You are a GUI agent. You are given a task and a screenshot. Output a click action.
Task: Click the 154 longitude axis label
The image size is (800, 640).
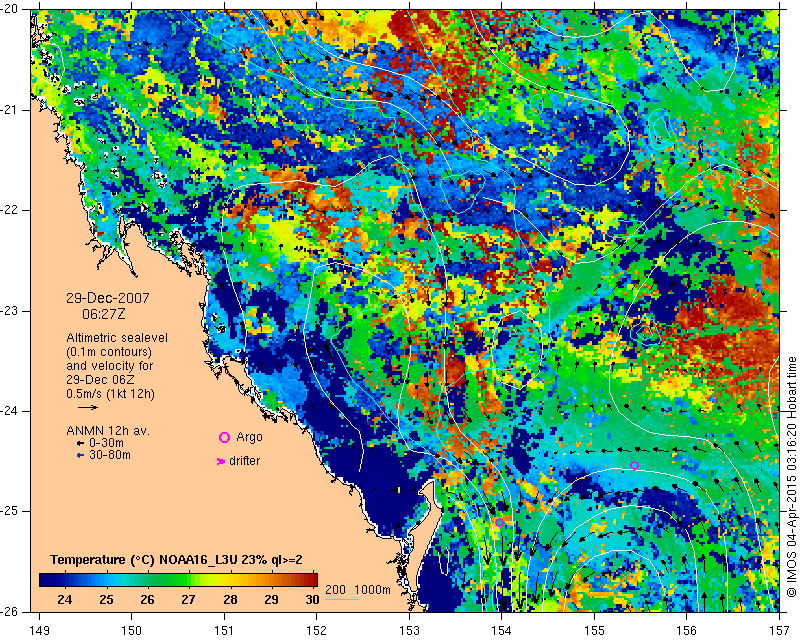(x=502, y=631)
